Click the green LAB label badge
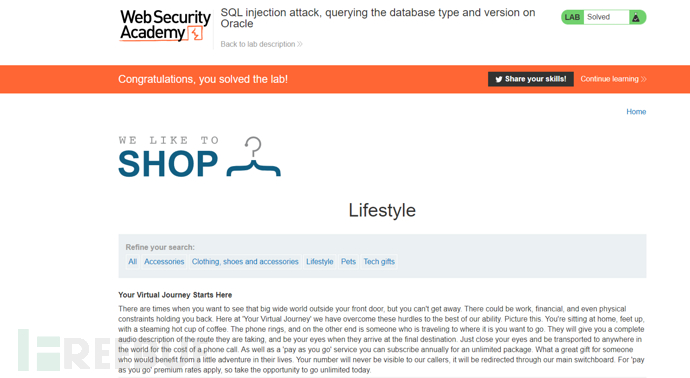The height and width of the screenshot is (378, 690). click(x=572, y=17)
